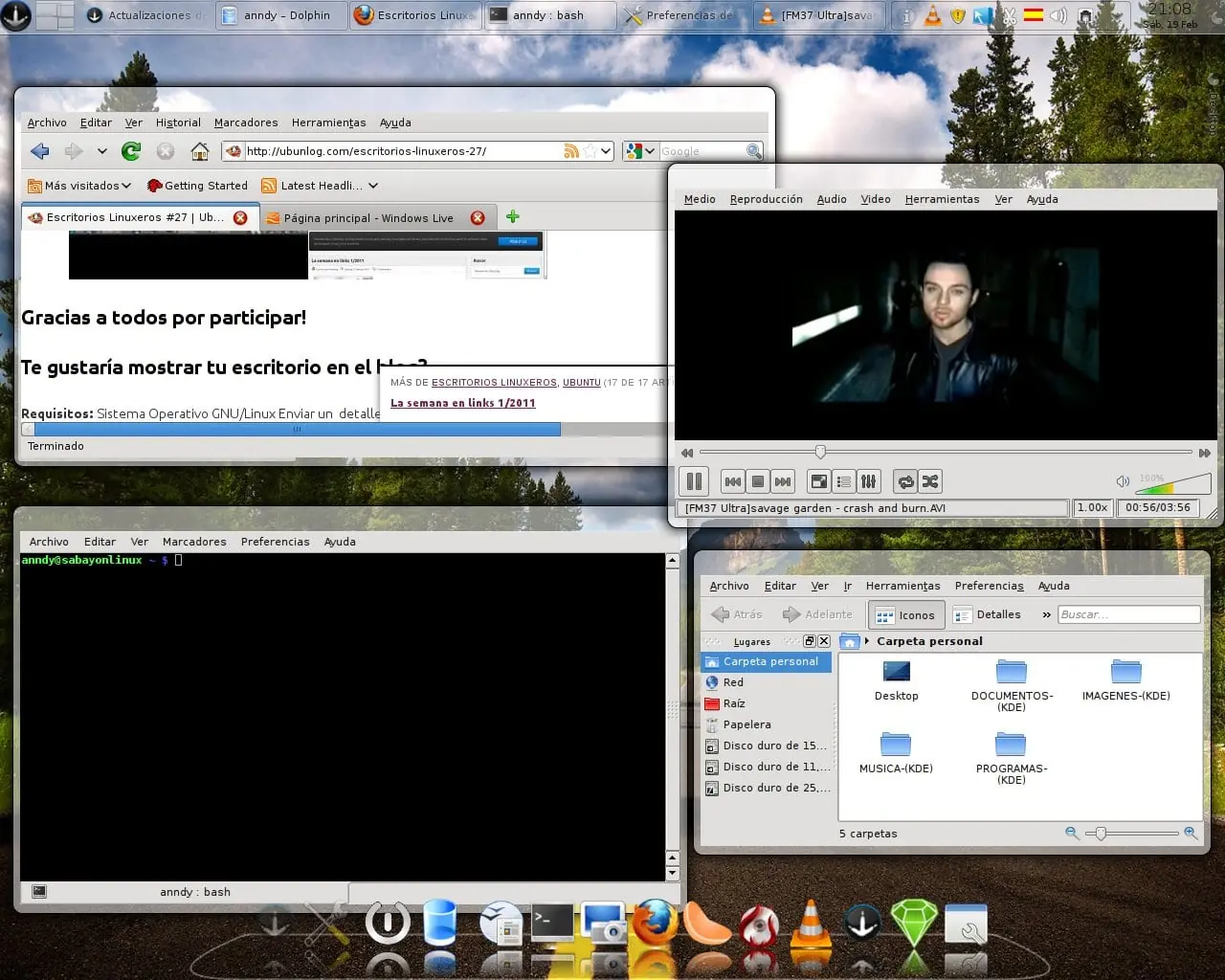The height and width of the screenshot is (980, 1225).
Task: Stop VLC playback
Action: pyautogui.click(x=758, y=481)
